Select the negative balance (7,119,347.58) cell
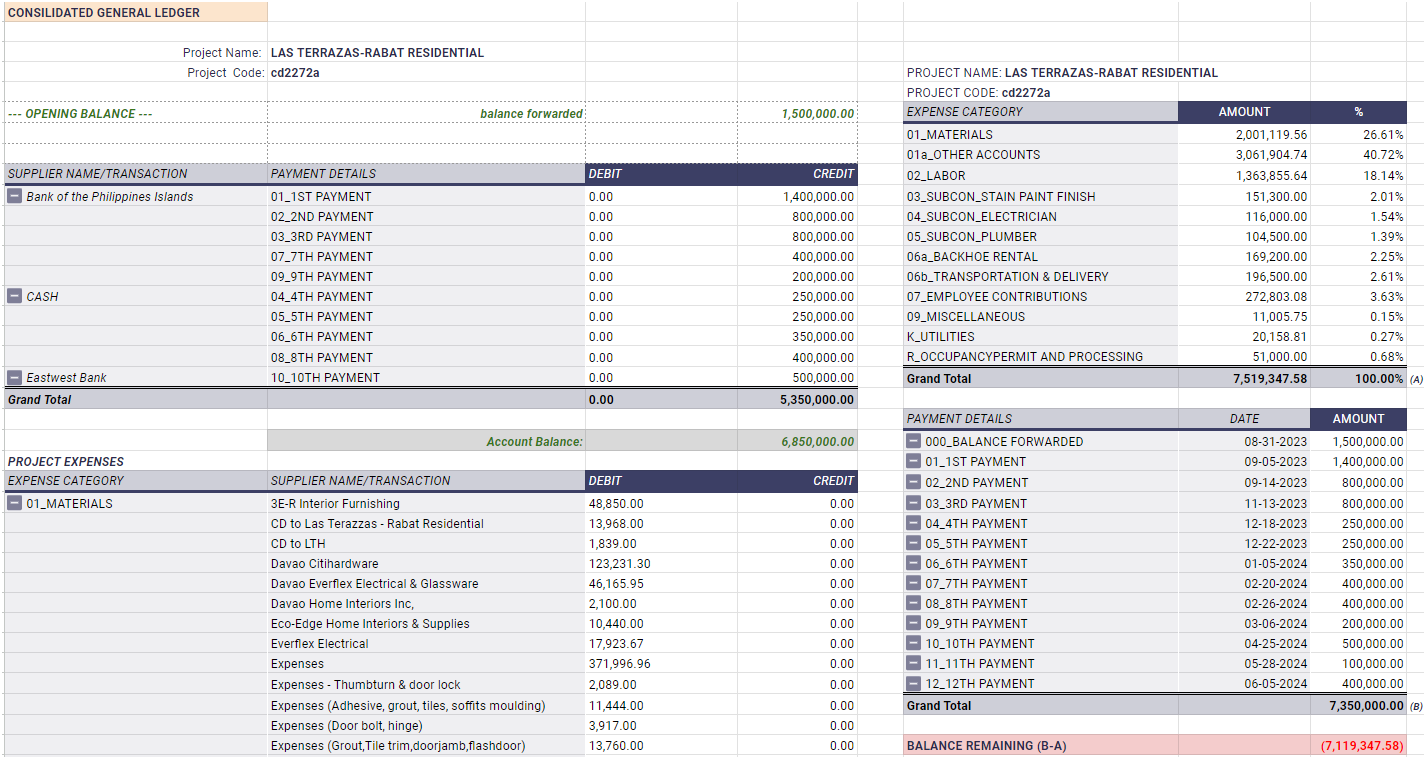The width and height of the screenshot is (1426, 759). (1358, 746)
